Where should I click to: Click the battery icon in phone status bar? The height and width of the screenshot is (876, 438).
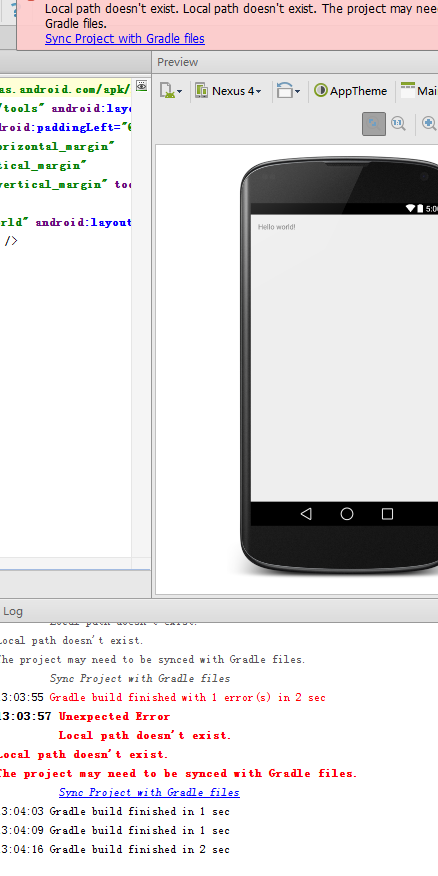click(x=420, y=208)
